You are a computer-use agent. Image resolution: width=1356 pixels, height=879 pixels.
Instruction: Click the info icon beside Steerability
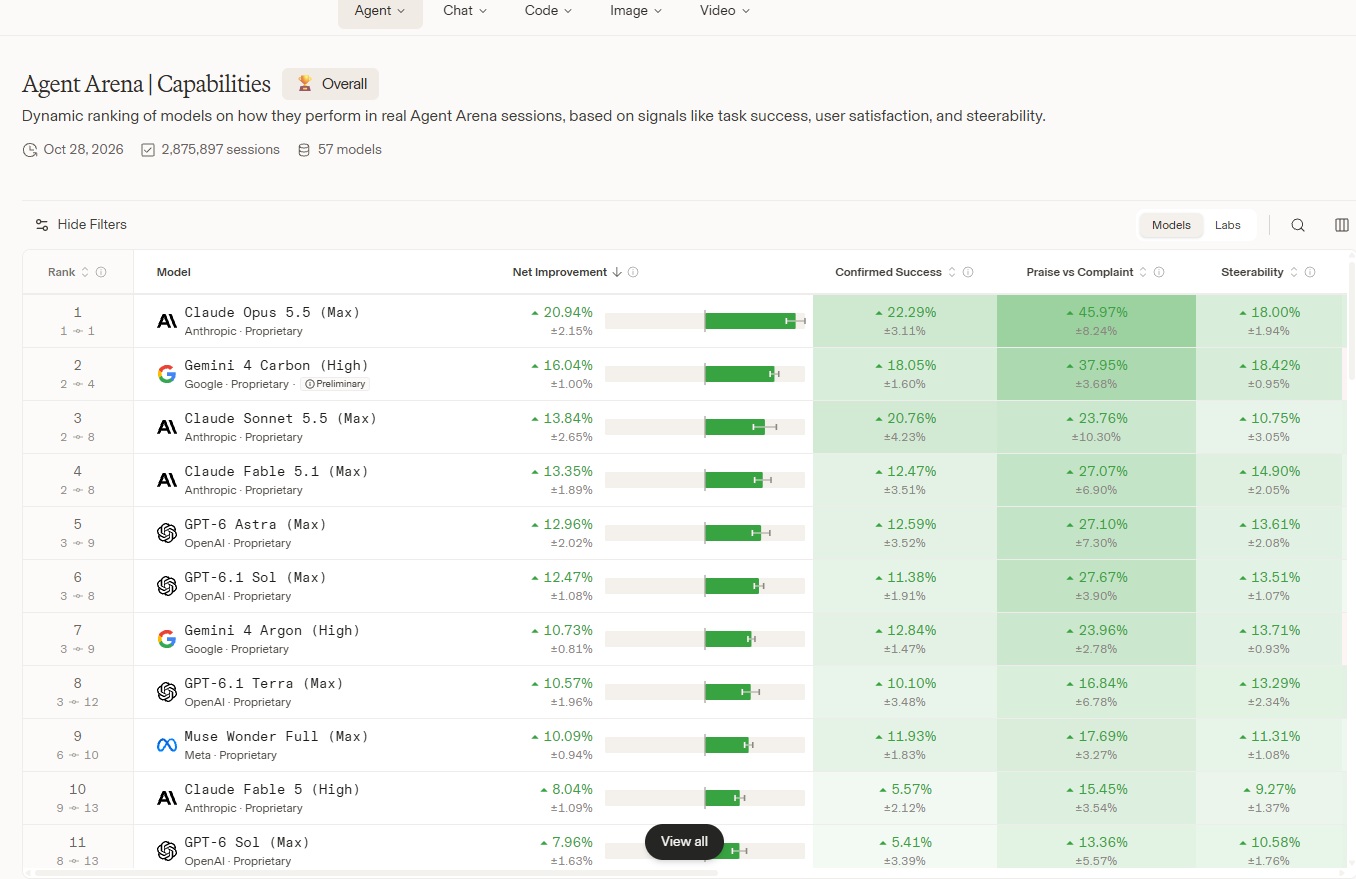click(1310, 272)
